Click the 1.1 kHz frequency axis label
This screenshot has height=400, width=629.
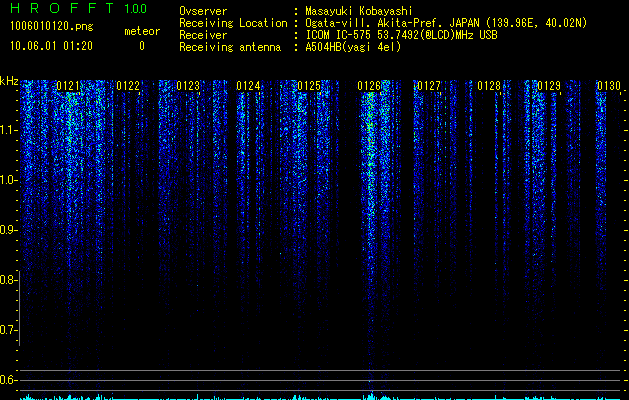8,130
